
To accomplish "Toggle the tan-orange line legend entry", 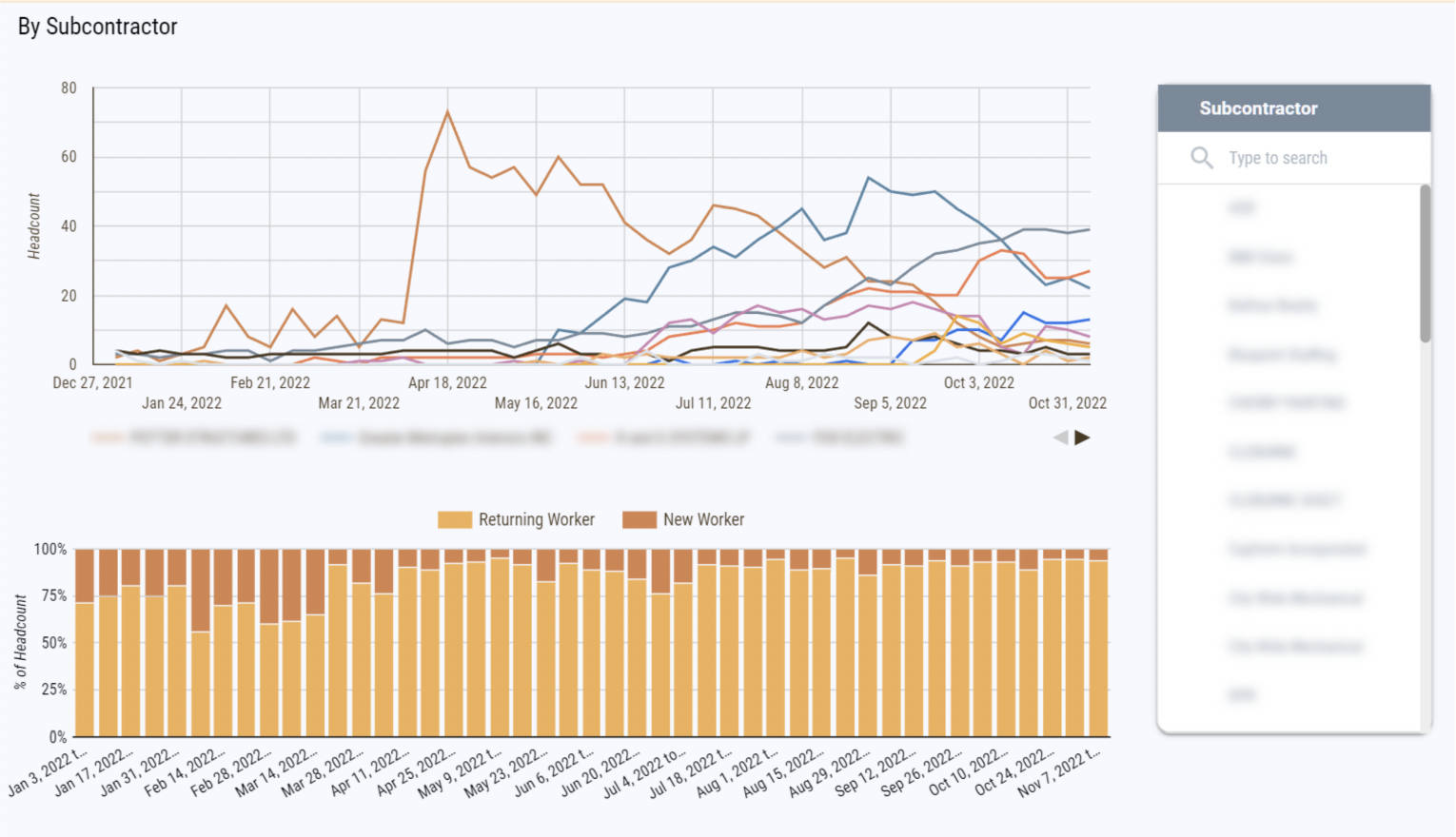I will pos(195,438).
